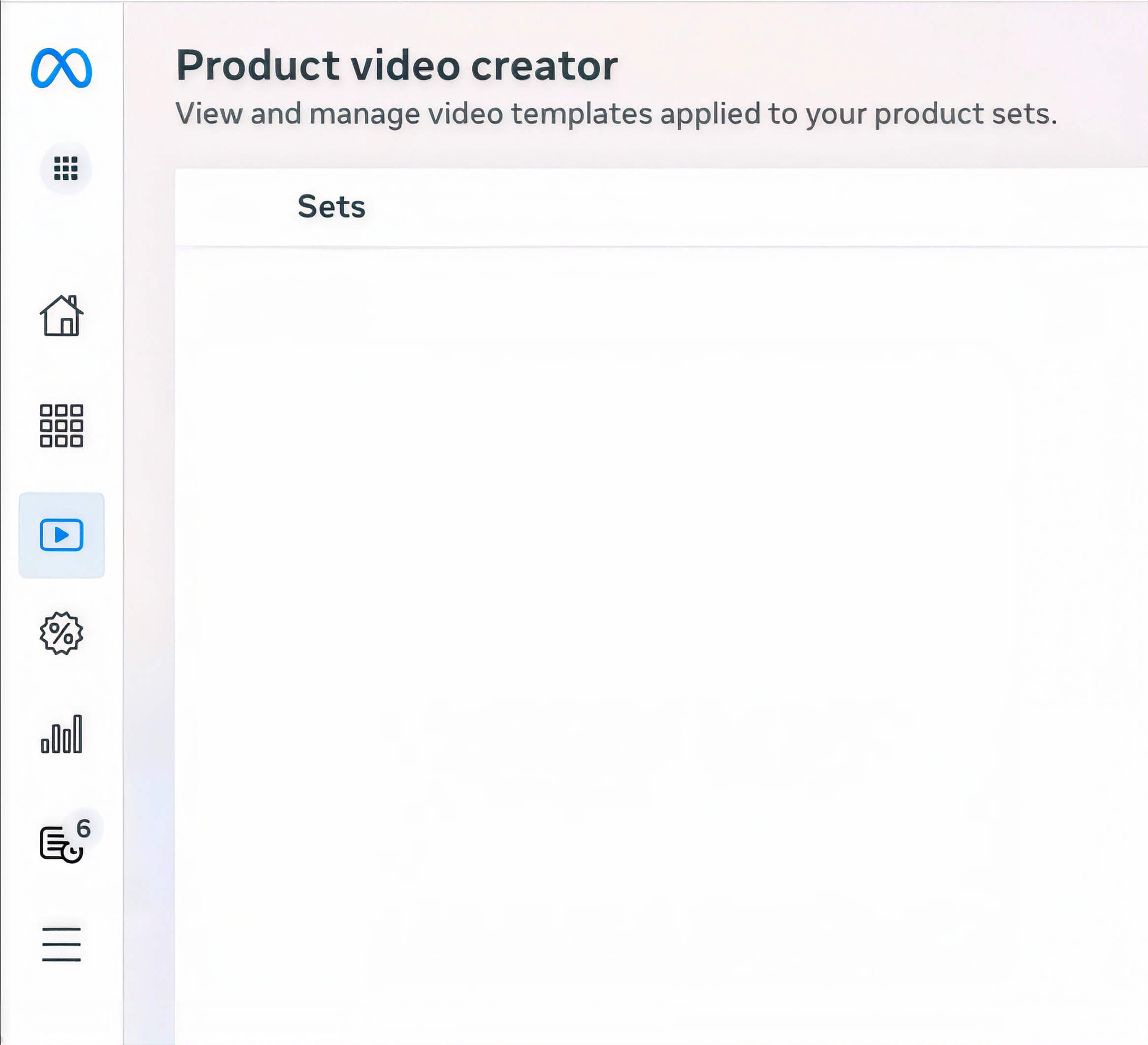Click the Product video creator page title
Image resolution: width=1148 pixels, height=1045 pixels.
click(397, 65)
